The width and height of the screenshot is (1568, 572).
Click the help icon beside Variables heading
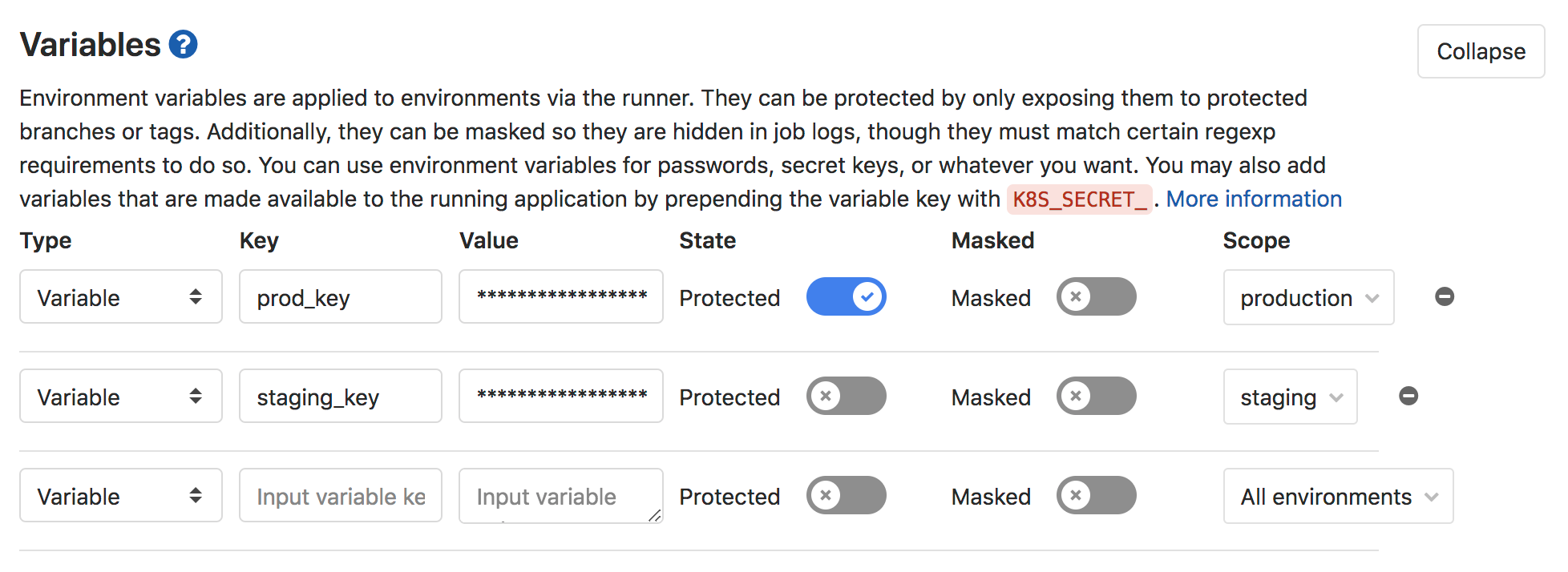(181, 44)
